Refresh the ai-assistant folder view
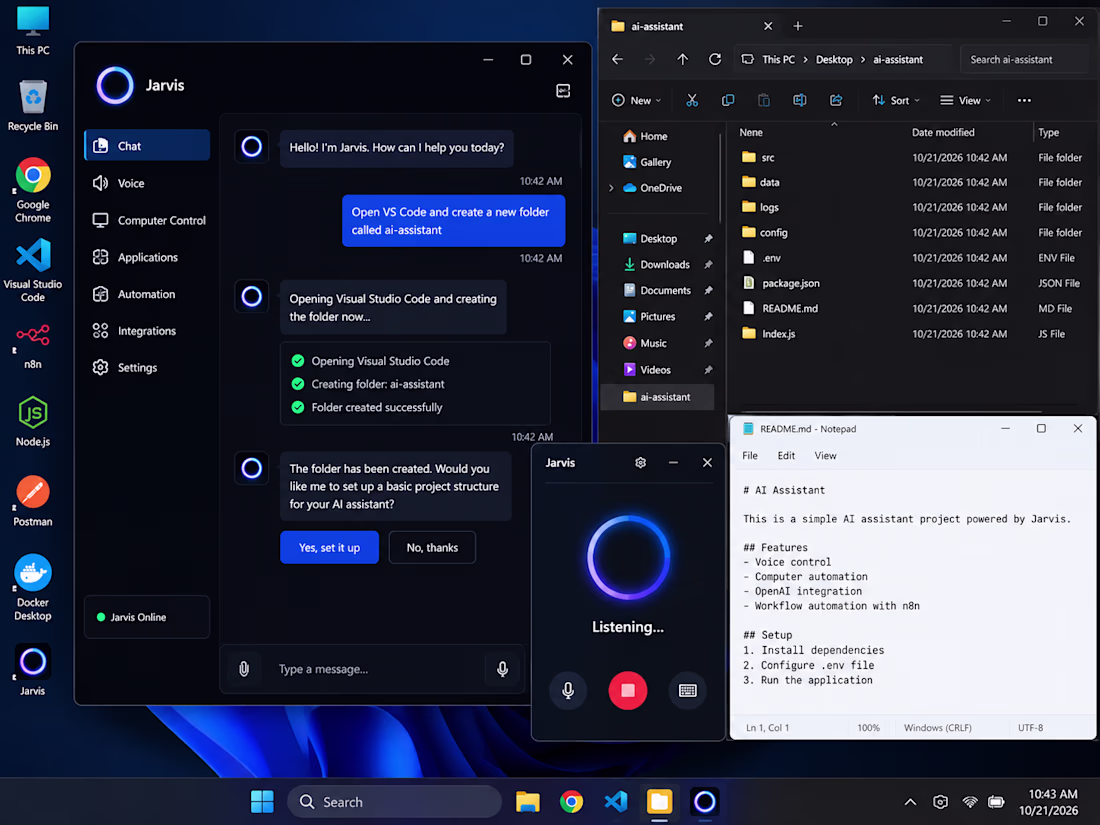Viewport: 1100px width, 825px height. (x=715, y=60)
